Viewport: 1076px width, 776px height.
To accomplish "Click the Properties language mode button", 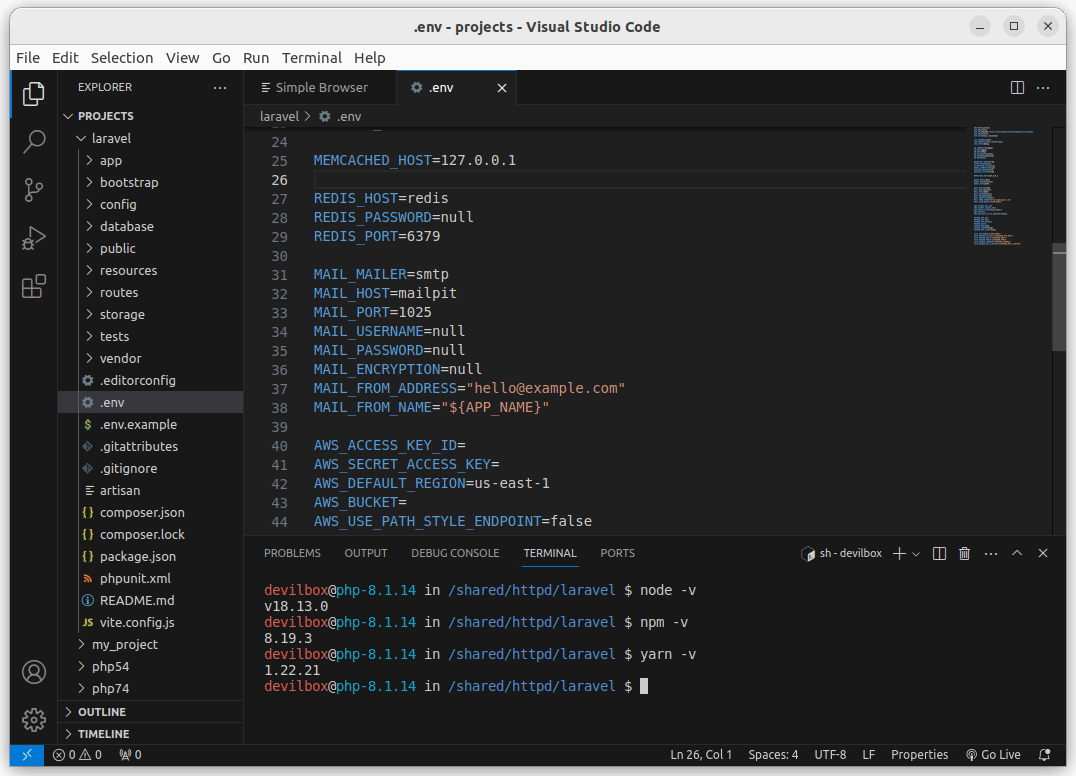I will tap(919, 755).
